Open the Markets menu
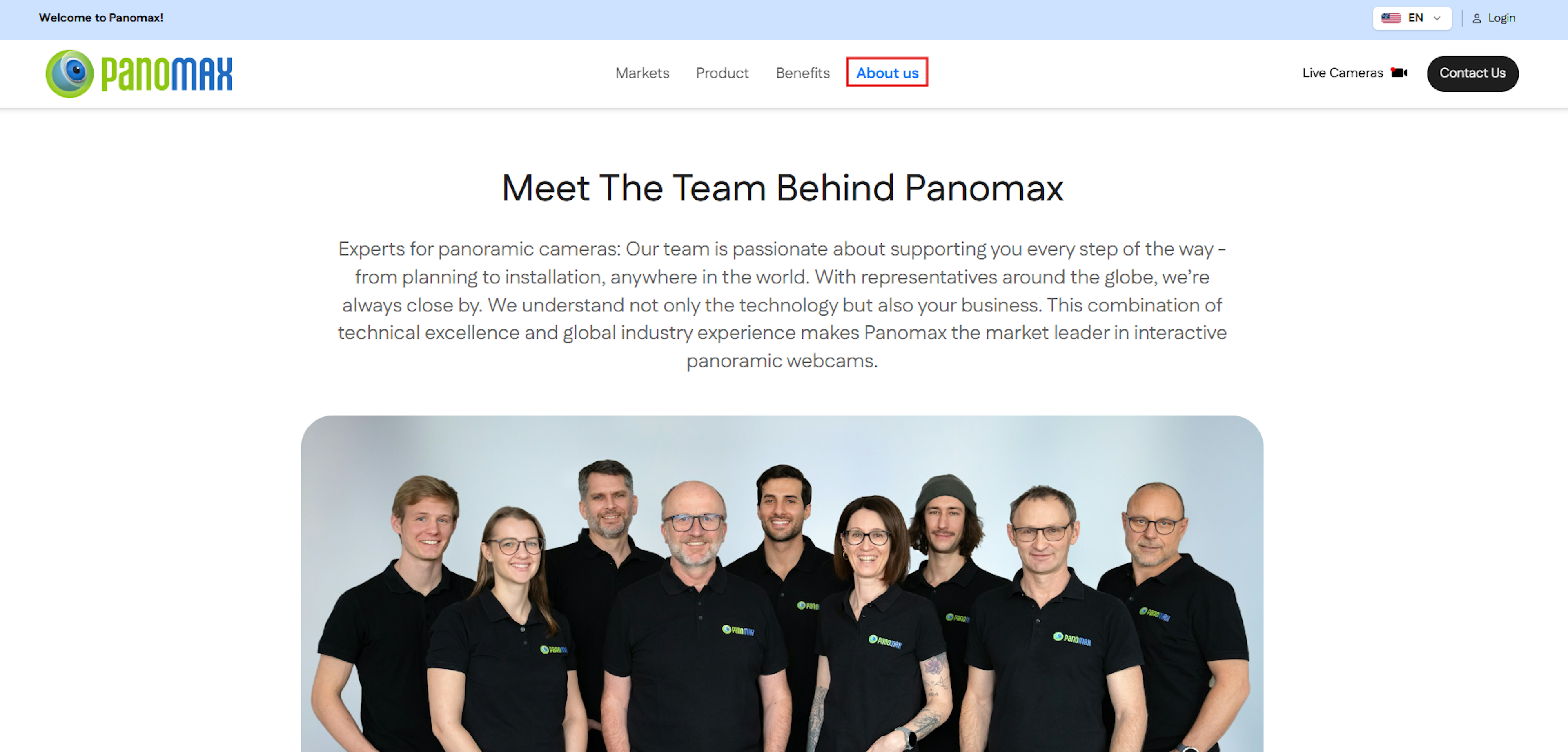The image size is (1568, 752). pos(642,73)
